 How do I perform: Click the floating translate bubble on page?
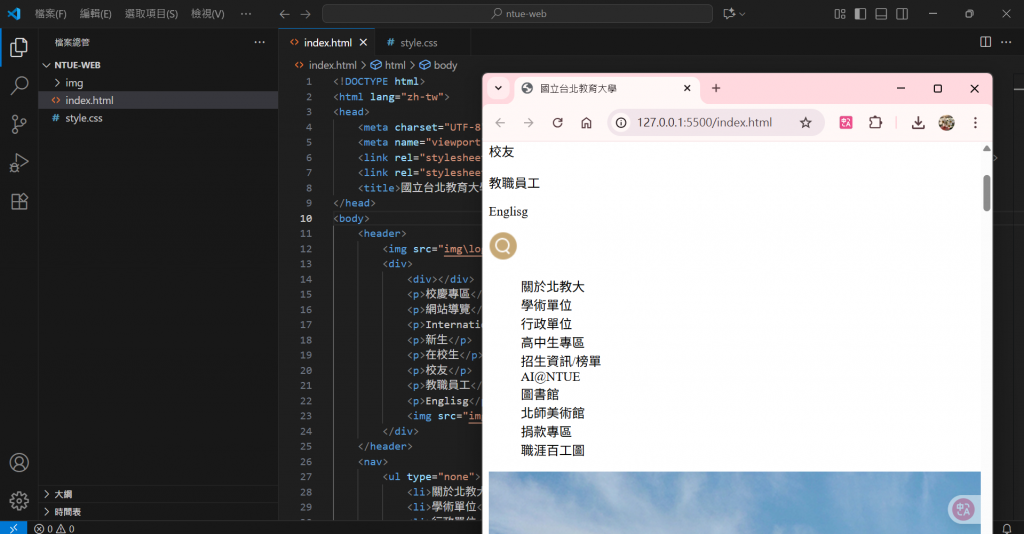(x=963, y=509)
